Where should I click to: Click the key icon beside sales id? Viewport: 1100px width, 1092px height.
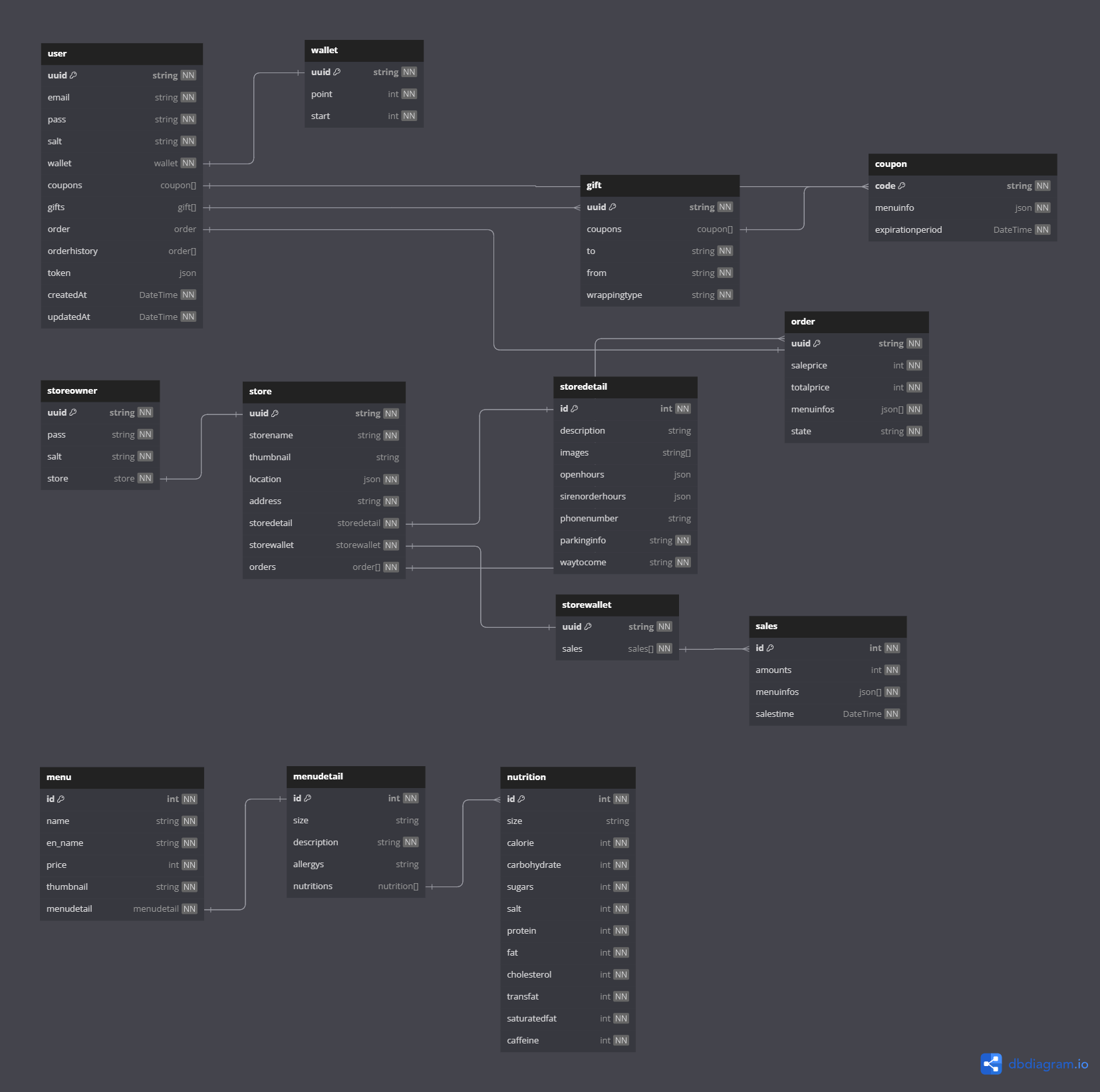point(770,648)
